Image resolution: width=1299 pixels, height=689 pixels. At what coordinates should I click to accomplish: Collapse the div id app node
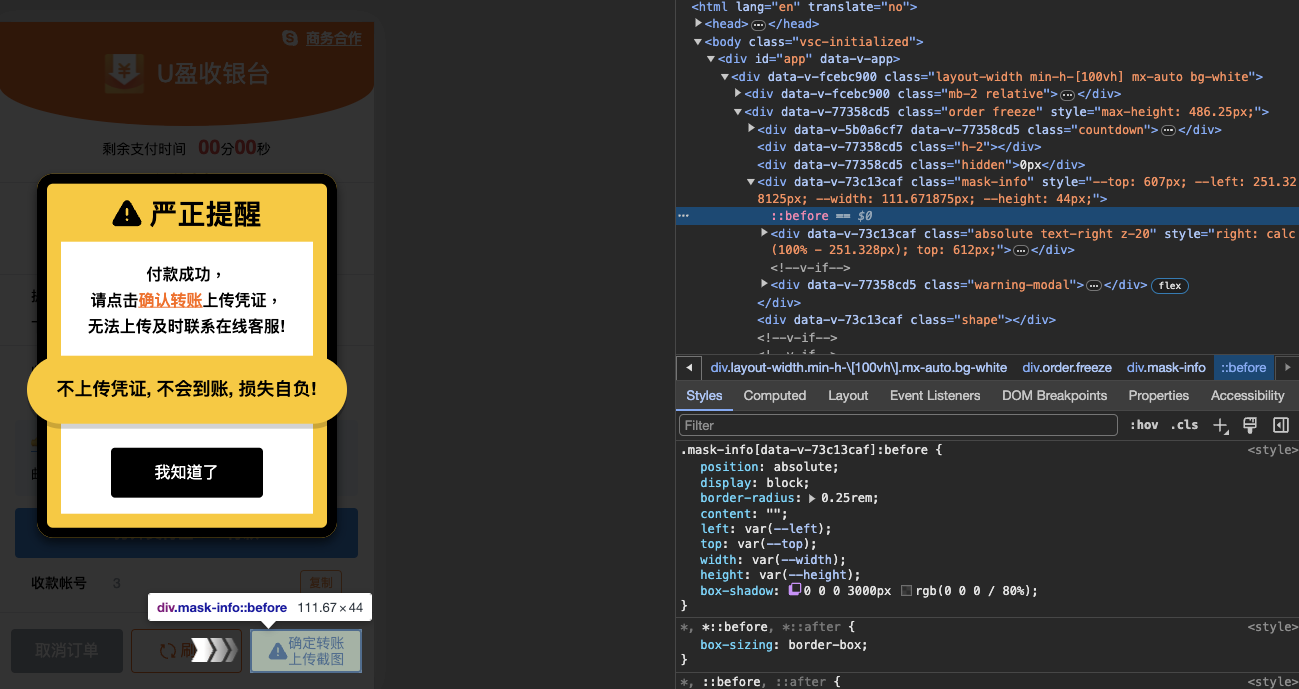point(712,59)
